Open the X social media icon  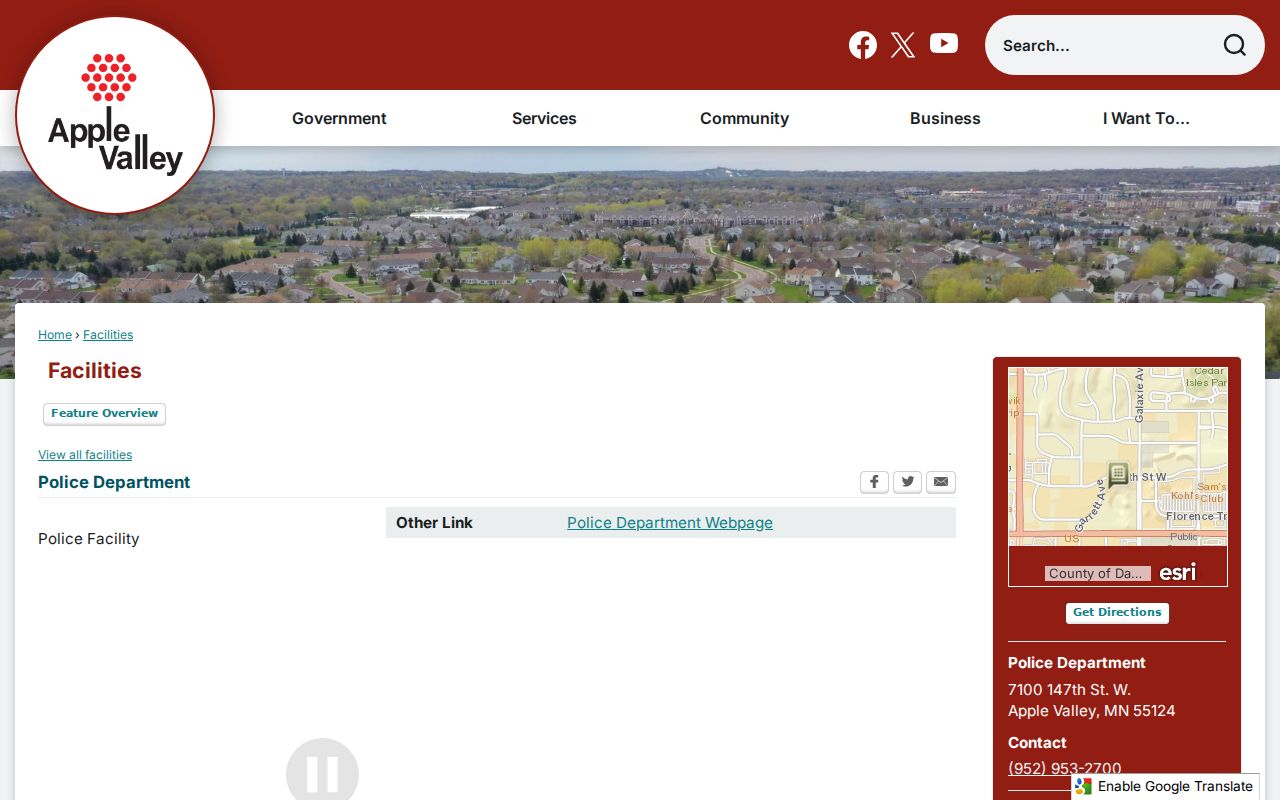(x=903, y=45)
